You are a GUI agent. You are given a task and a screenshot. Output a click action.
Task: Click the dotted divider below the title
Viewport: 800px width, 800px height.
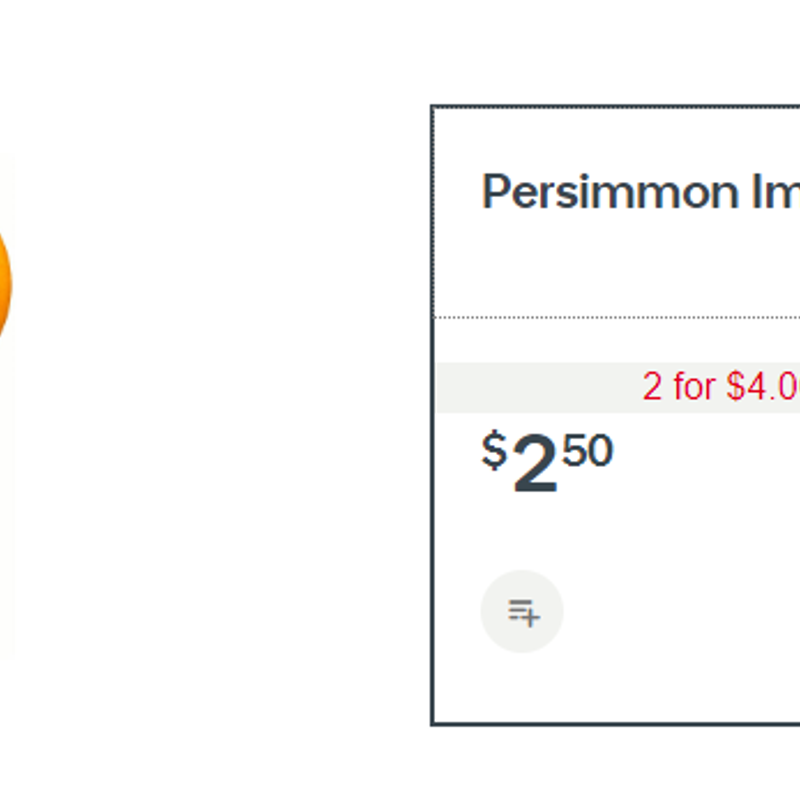617,317
